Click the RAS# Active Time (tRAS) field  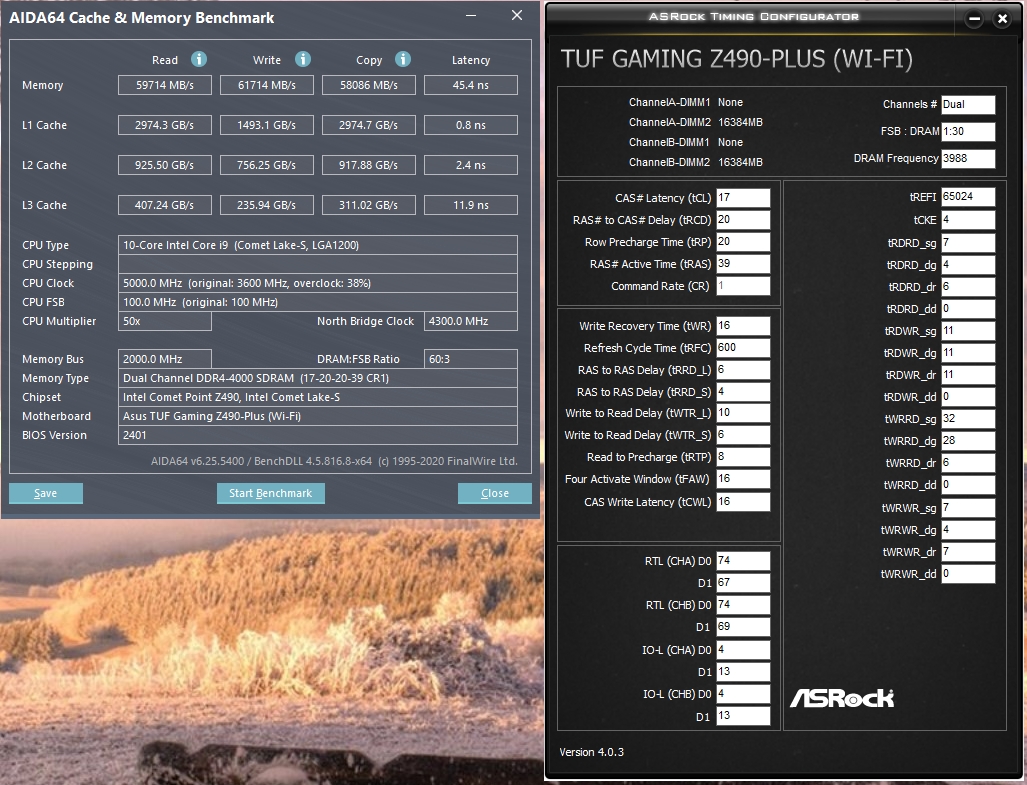tap(743, 264)
